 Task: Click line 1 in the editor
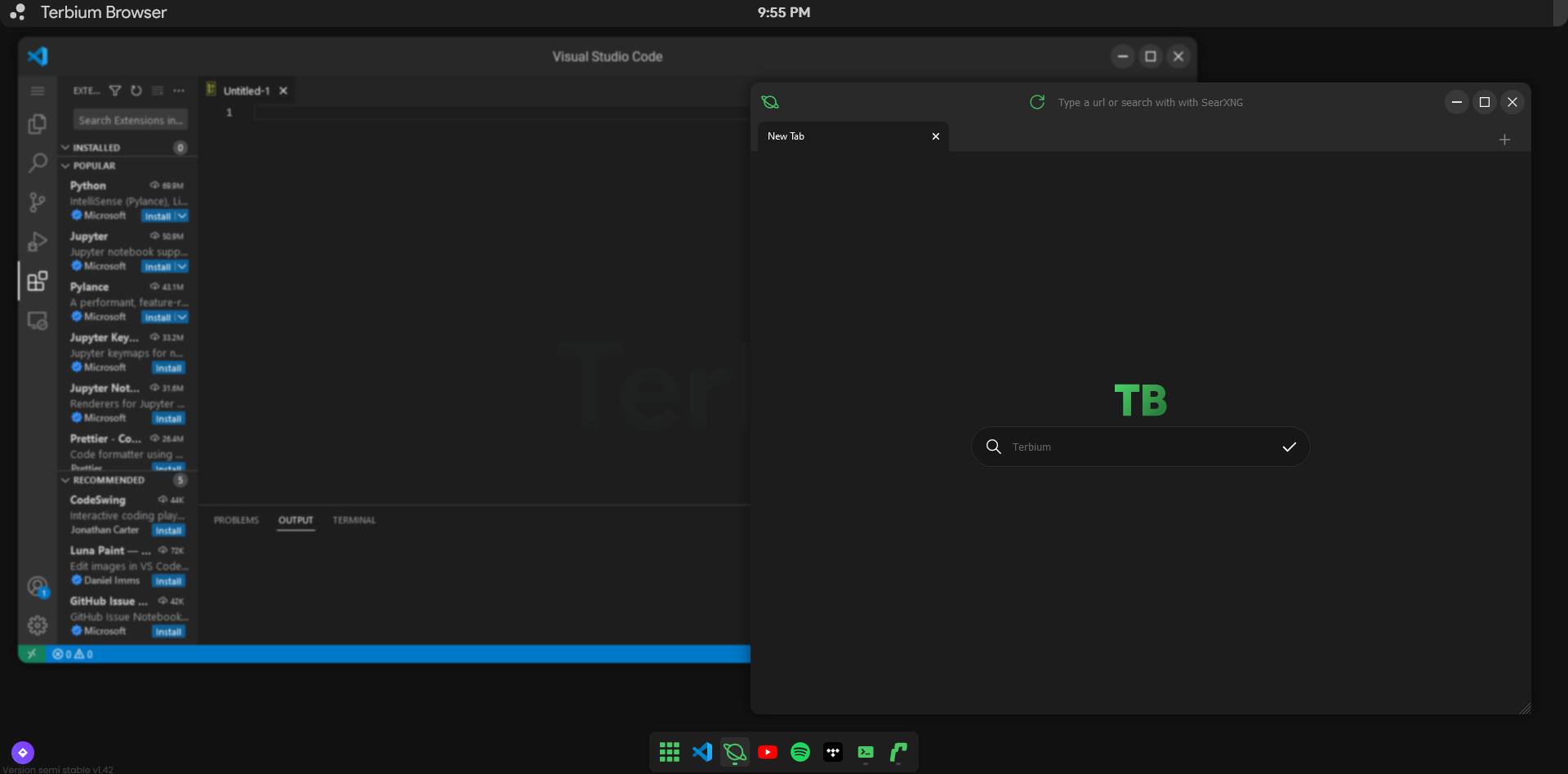tap(501, 113)
